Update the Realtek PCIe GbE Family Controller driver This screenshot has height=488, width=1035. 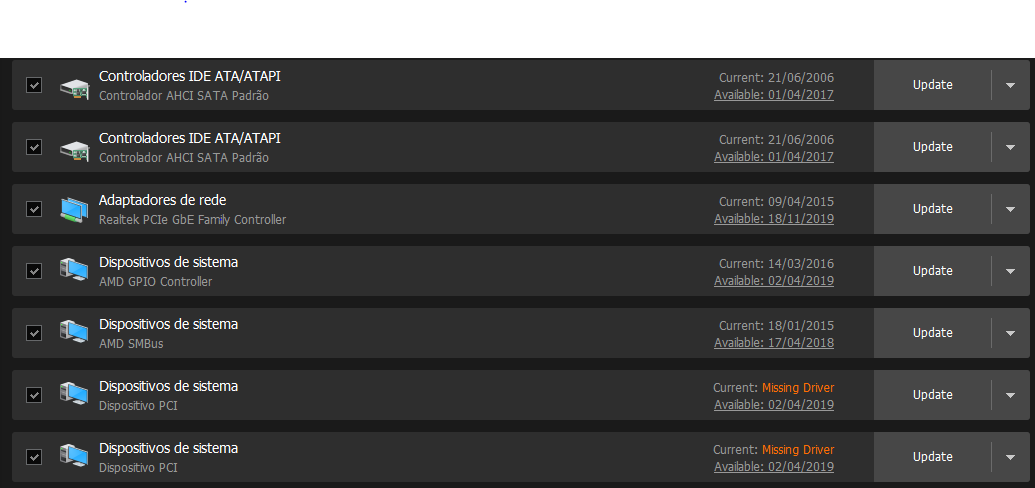(x=932, y=209)
